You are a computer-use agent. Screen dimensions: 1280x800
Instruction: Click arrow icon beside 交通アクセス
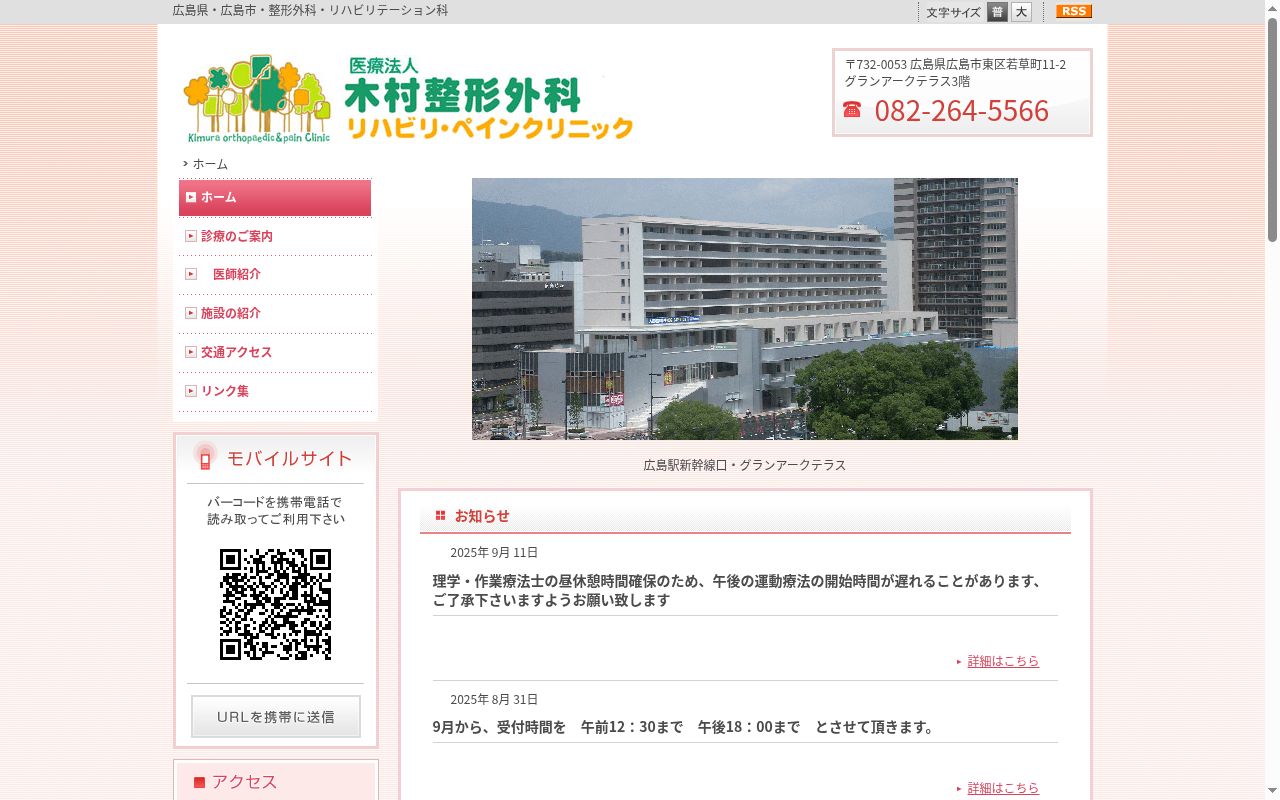[191, 352]
